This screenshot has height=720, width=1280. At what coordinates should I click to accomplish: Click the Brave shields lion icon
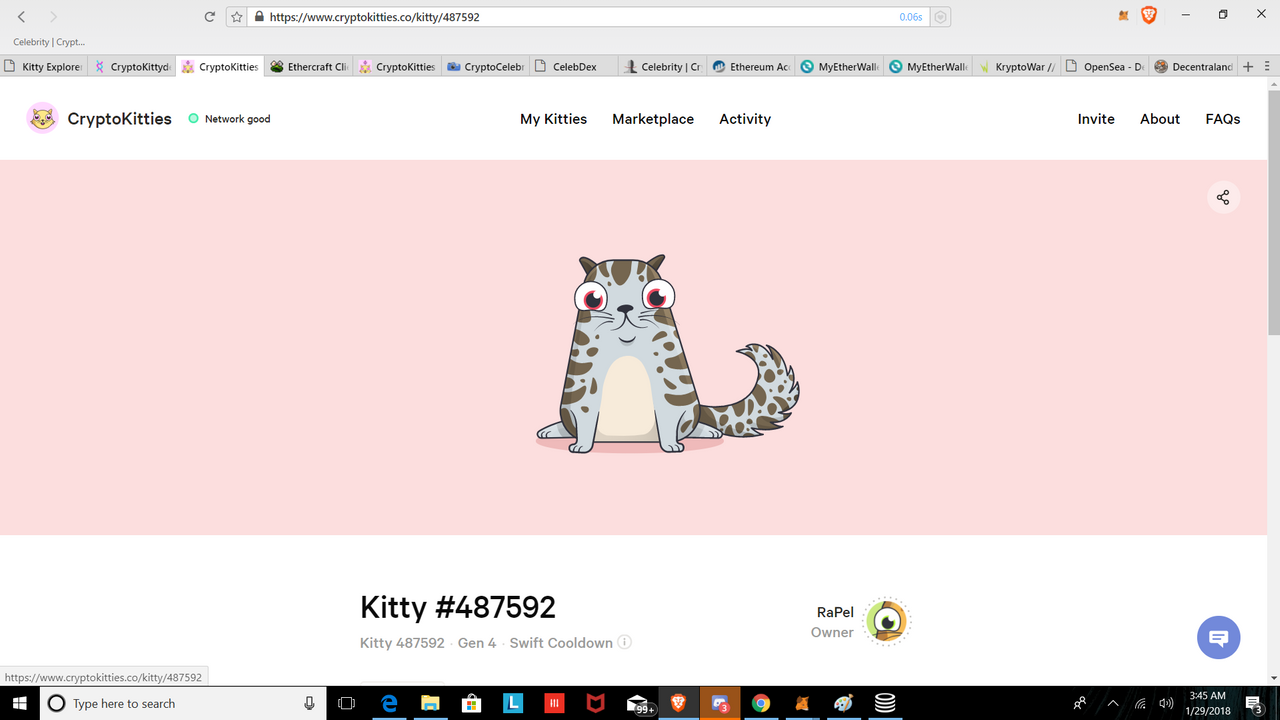click(1149, 15)
